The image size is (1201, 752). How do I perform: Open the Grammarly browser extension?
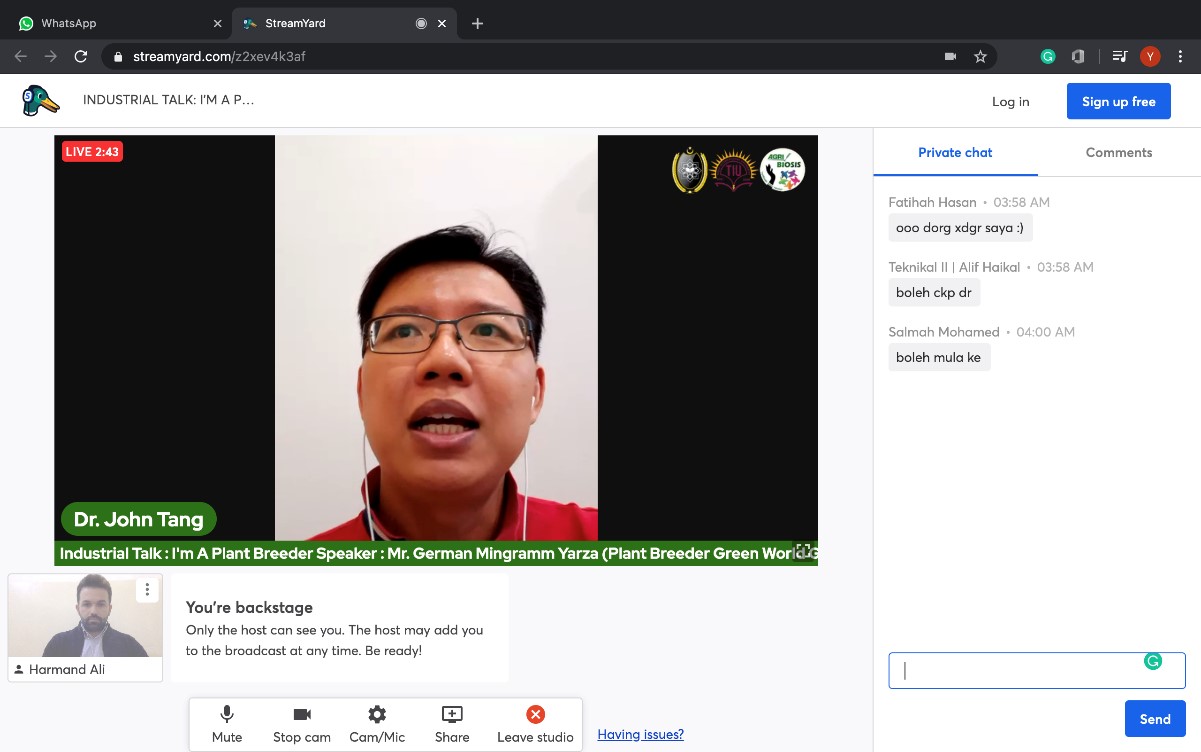pos(1048,57)
